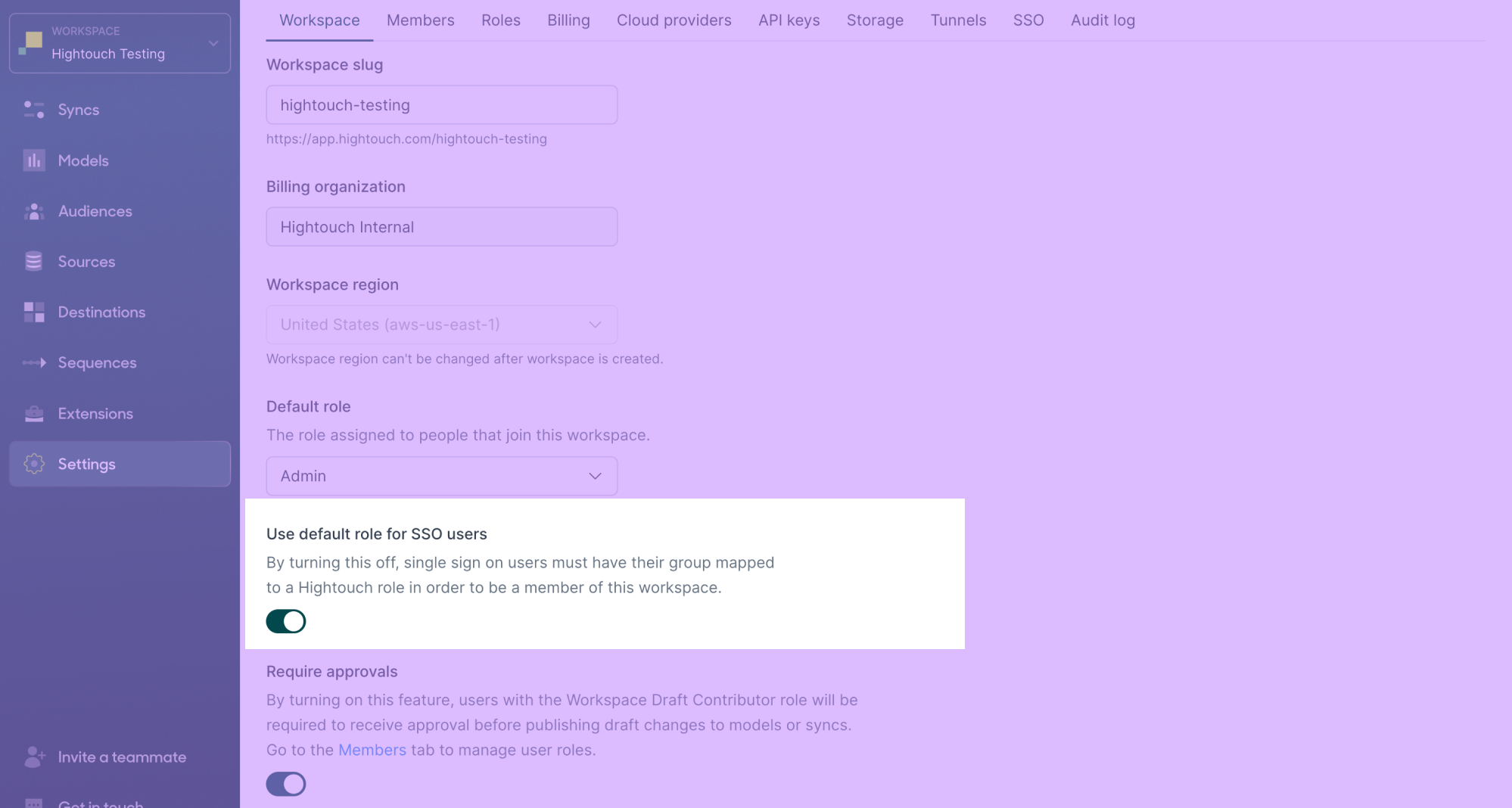Click the Workspace slug input field

click(x=442, y=104)
